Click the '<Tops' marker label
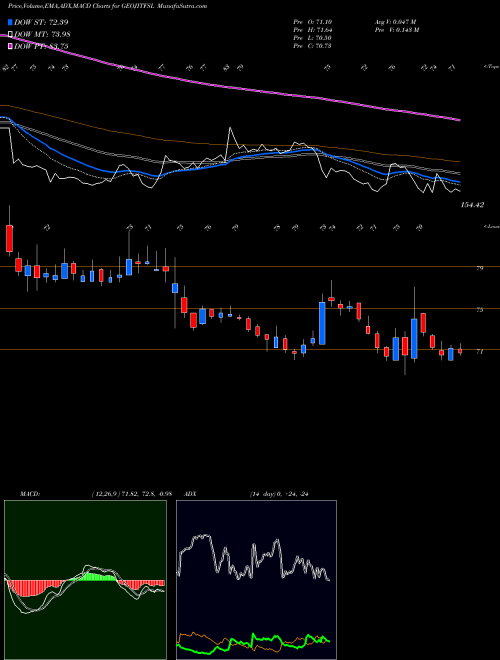Screen dimensions: 500x660 [x=491, y=67]
